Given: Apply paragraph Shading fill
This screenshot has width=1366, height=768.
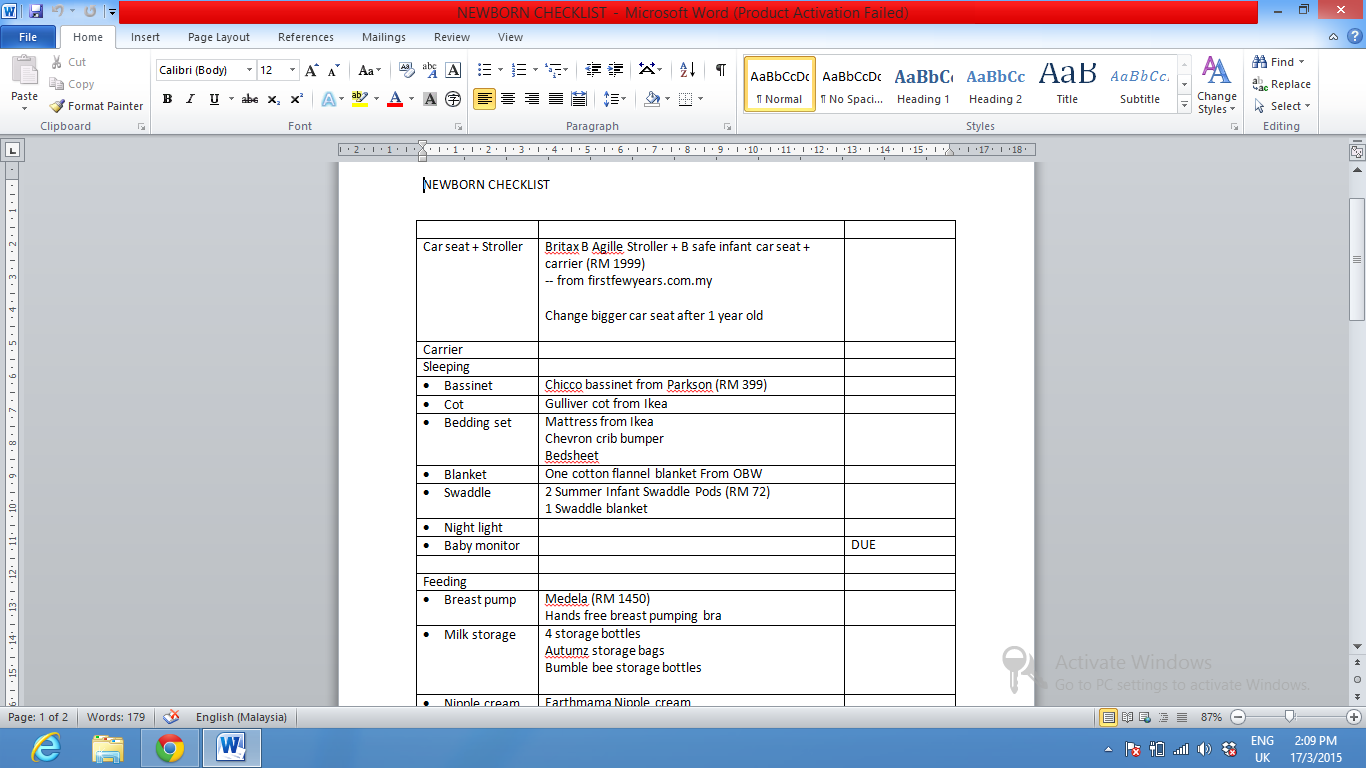Looking at the screenshot, I should [652, 99].
